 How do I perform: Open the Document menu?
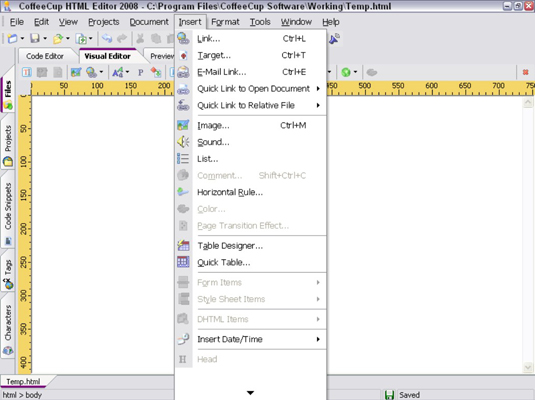(x=149, y=22)
